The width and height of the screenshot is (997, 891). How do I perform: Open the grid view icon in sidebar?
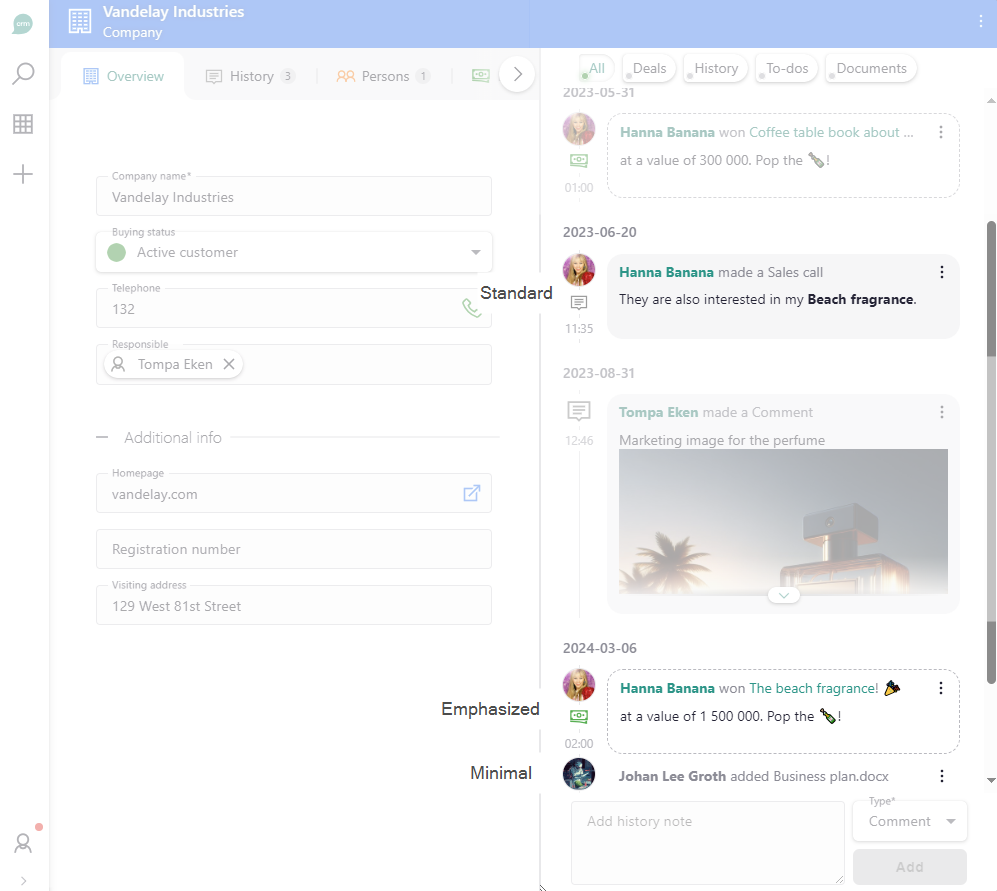click(x=23, y=124)
